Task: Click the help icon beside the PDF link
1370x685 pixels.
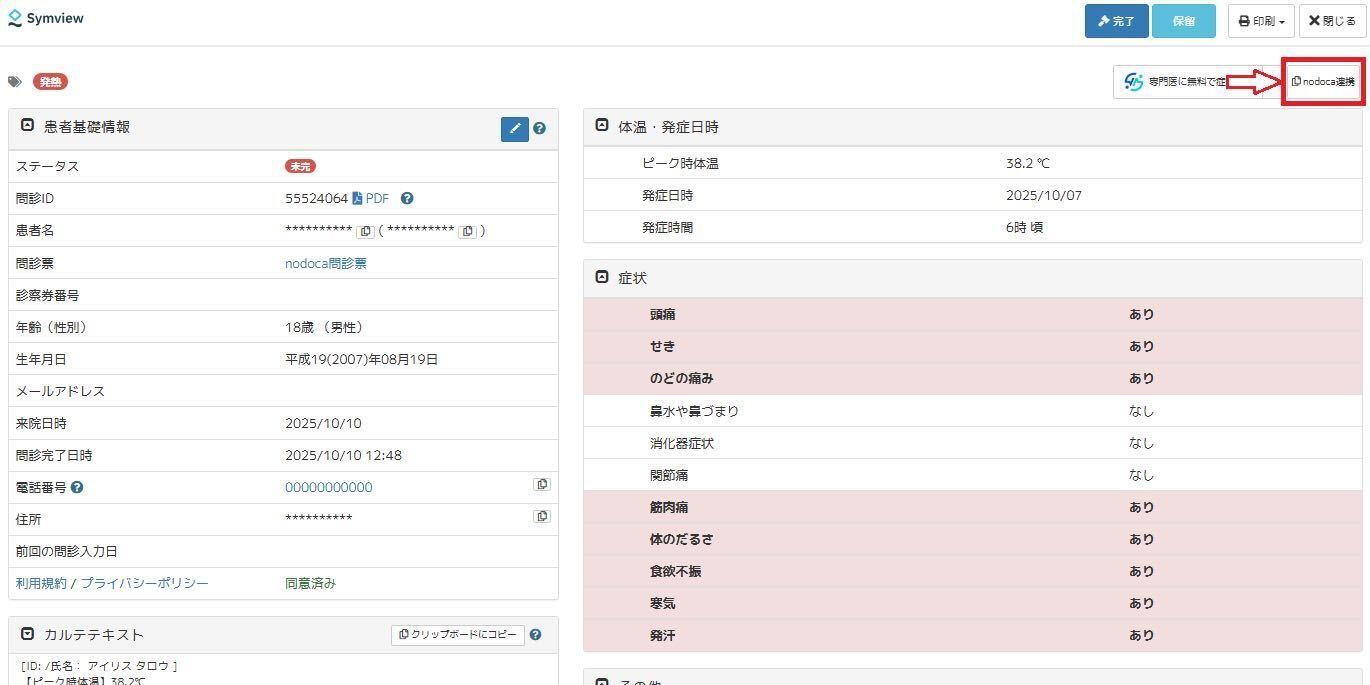Action: [x=407, y=199]
